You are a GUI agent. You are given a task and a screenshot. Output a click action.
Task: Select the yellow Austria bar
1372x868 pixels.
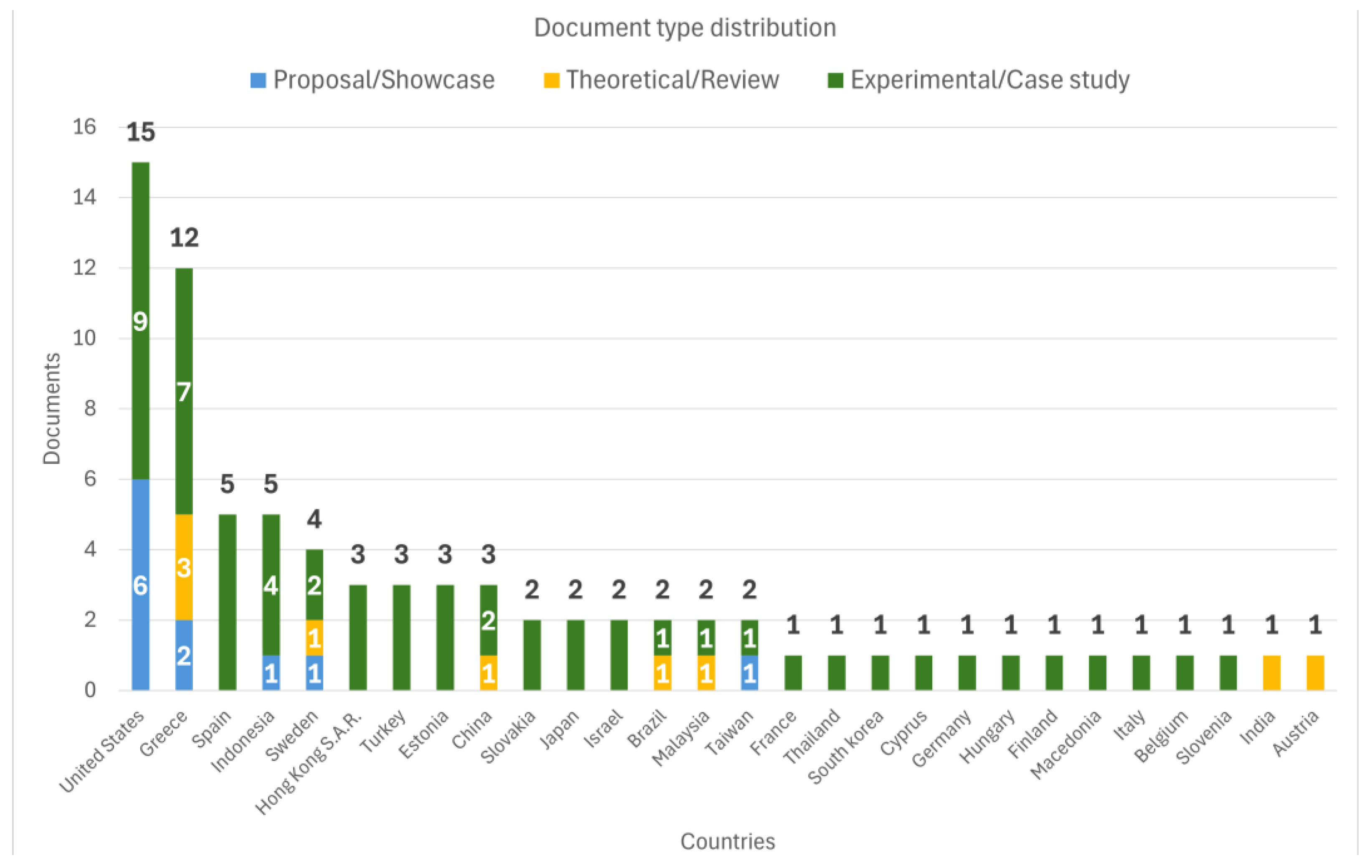coord(1315,673)
